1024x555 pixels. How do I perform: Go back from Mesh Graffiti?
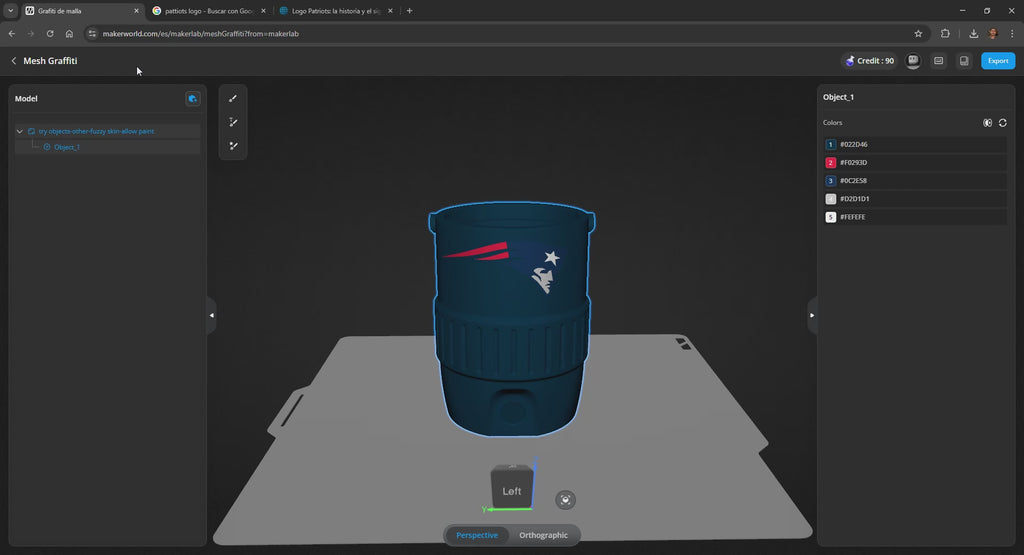pos(14,61)
